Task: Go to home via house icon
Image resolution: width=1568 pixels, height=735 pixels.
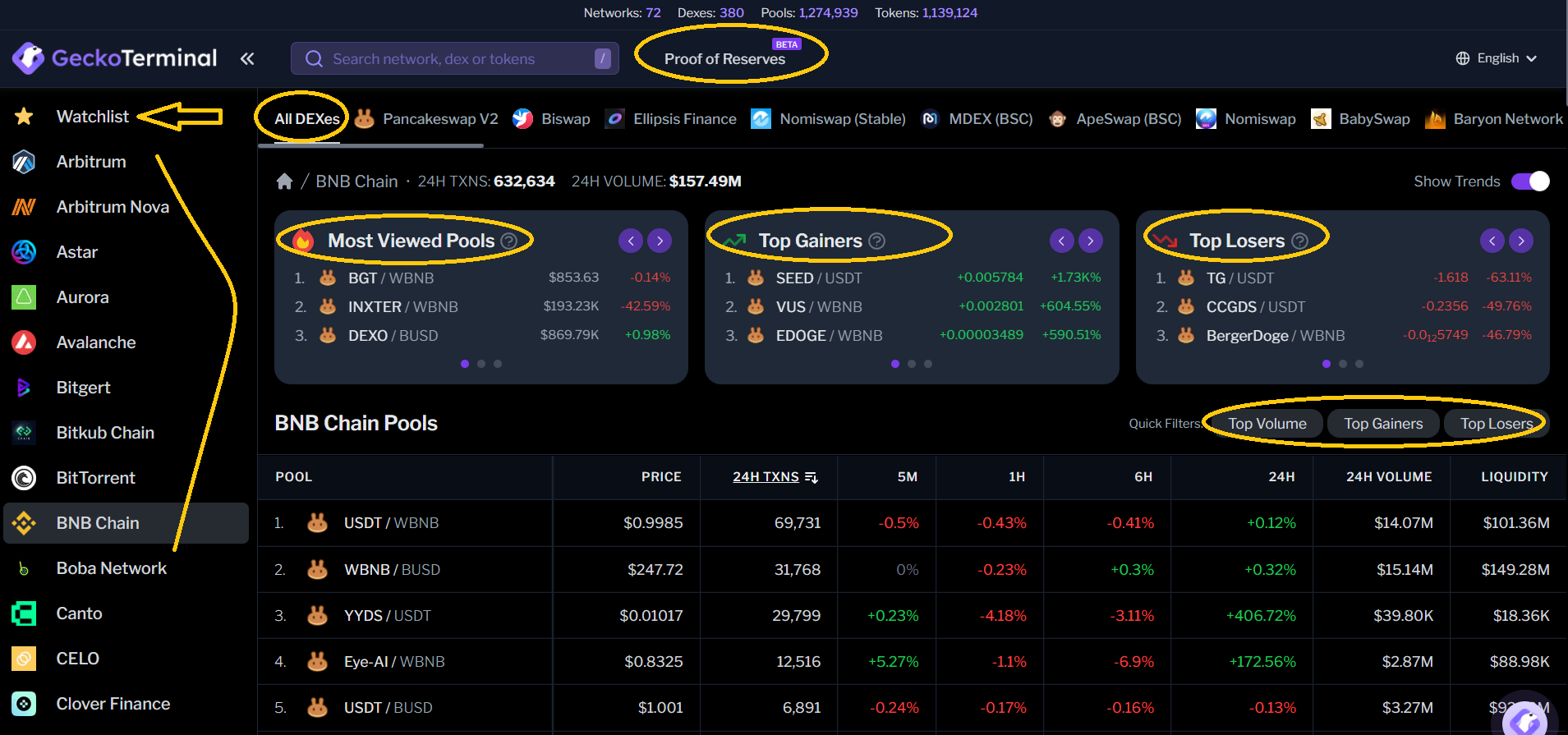Action: coord(284,181)
